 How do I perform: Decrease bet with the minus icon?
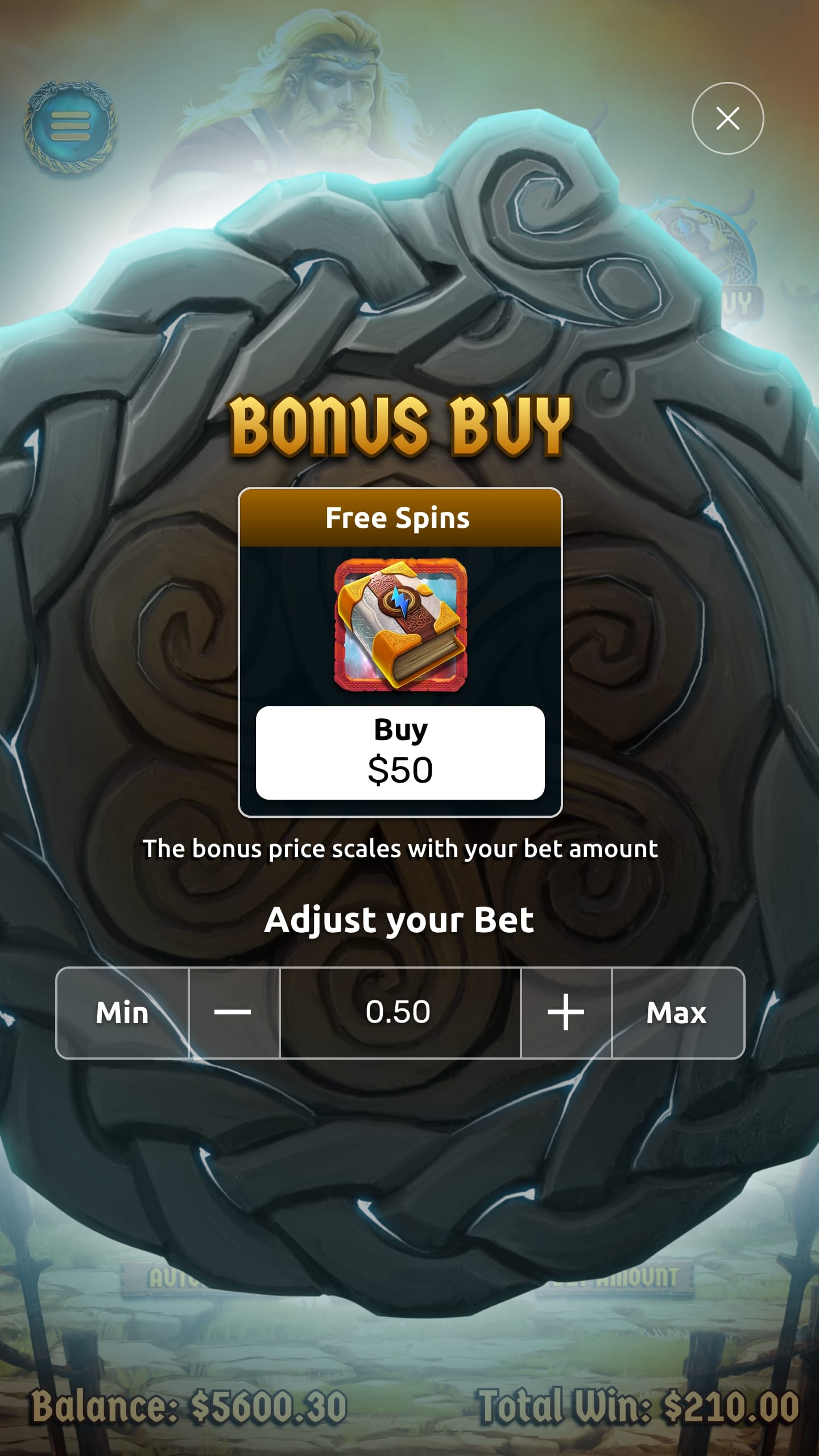point(234,1013)
